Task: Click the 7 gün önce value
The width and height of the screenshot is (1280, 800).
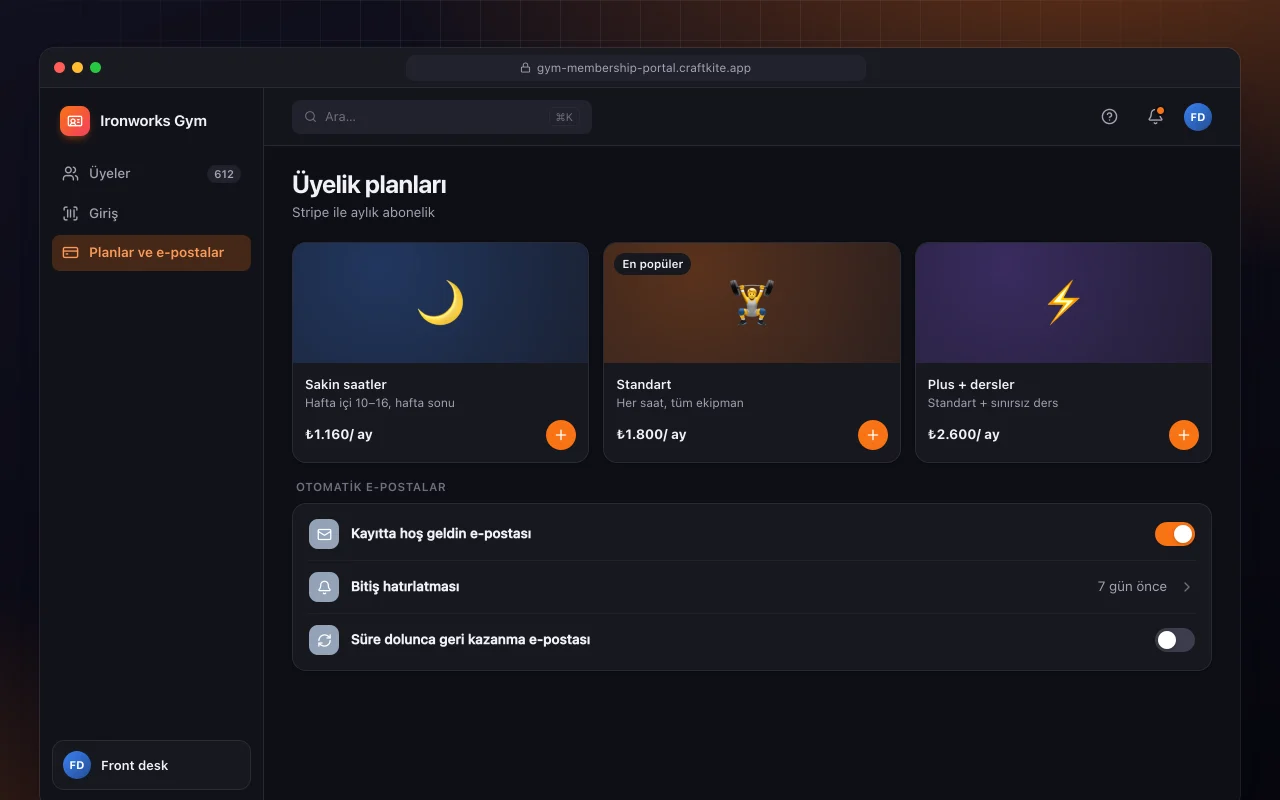Action: tap(1132, 587)
